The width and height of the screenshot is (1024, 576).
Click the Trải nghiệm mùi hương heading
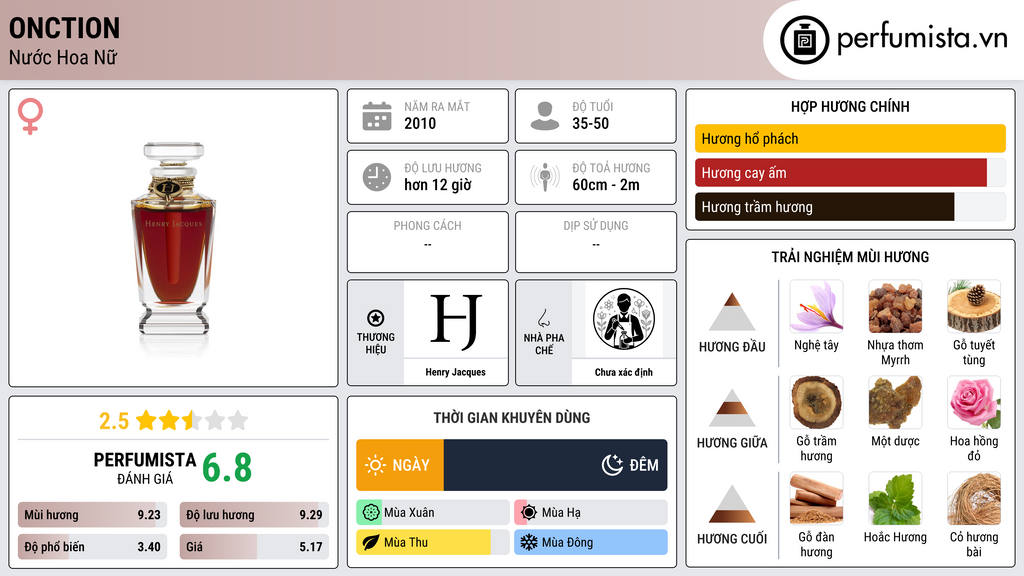coord(850,257)
